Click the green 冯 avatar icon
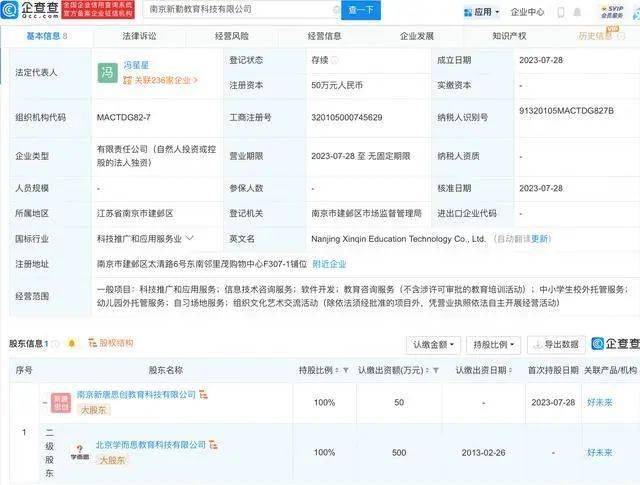 (107, 73)
